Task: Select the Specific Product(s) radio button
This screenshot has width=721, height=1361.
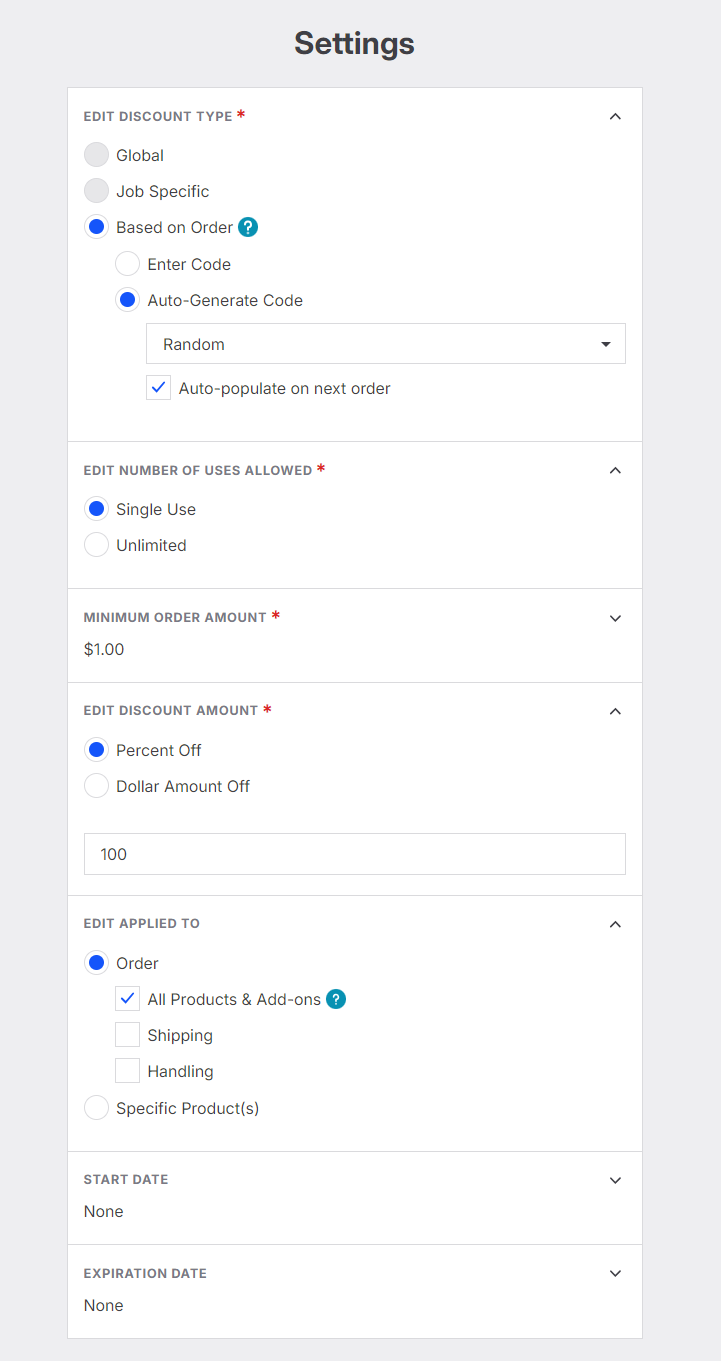Action: tap(96, 1108)
